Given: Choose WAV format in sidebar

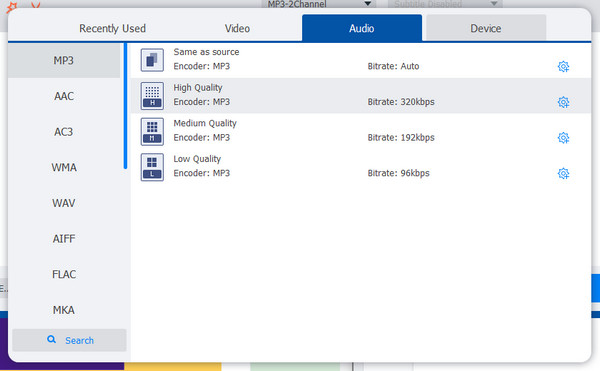Looking at the screenshot, I should [64, 203].
